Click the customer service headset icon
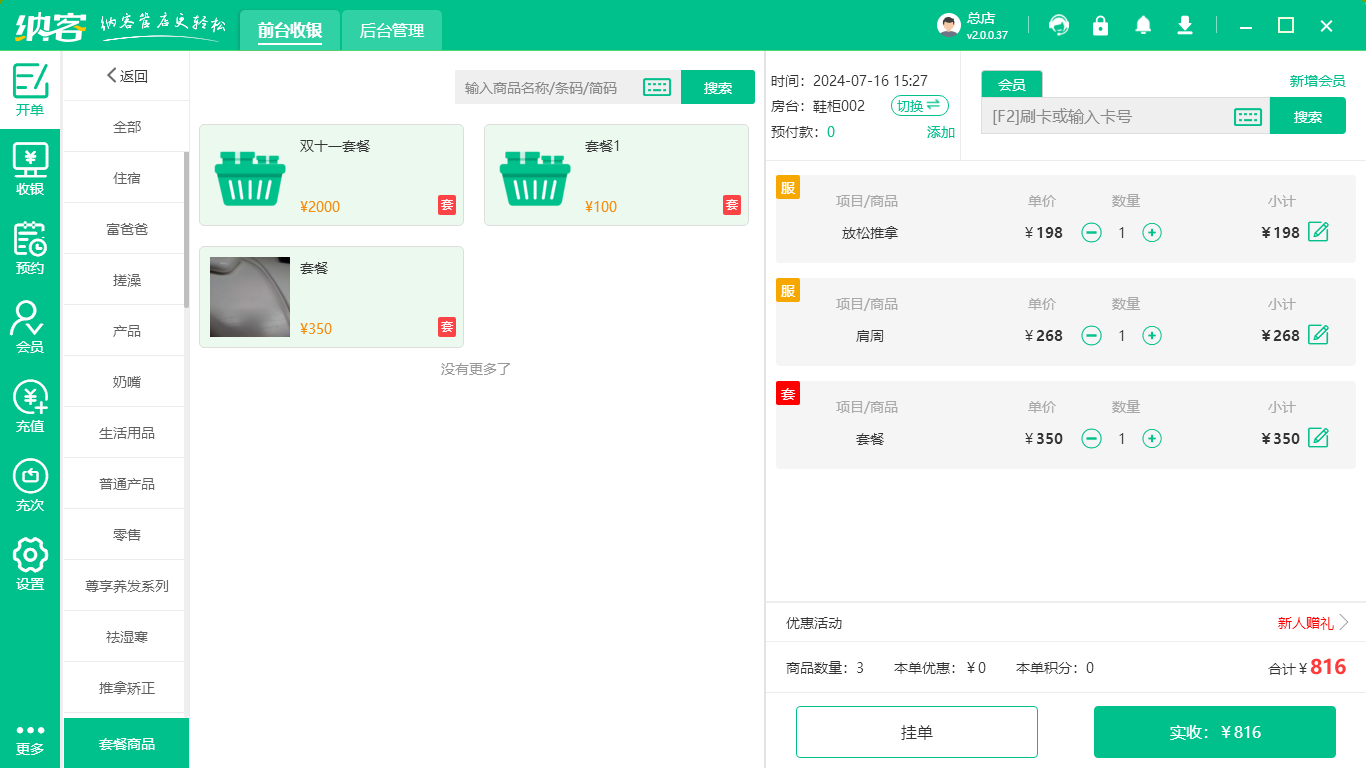Screen dimensions: 1366x768 (x=1058, y=26)
